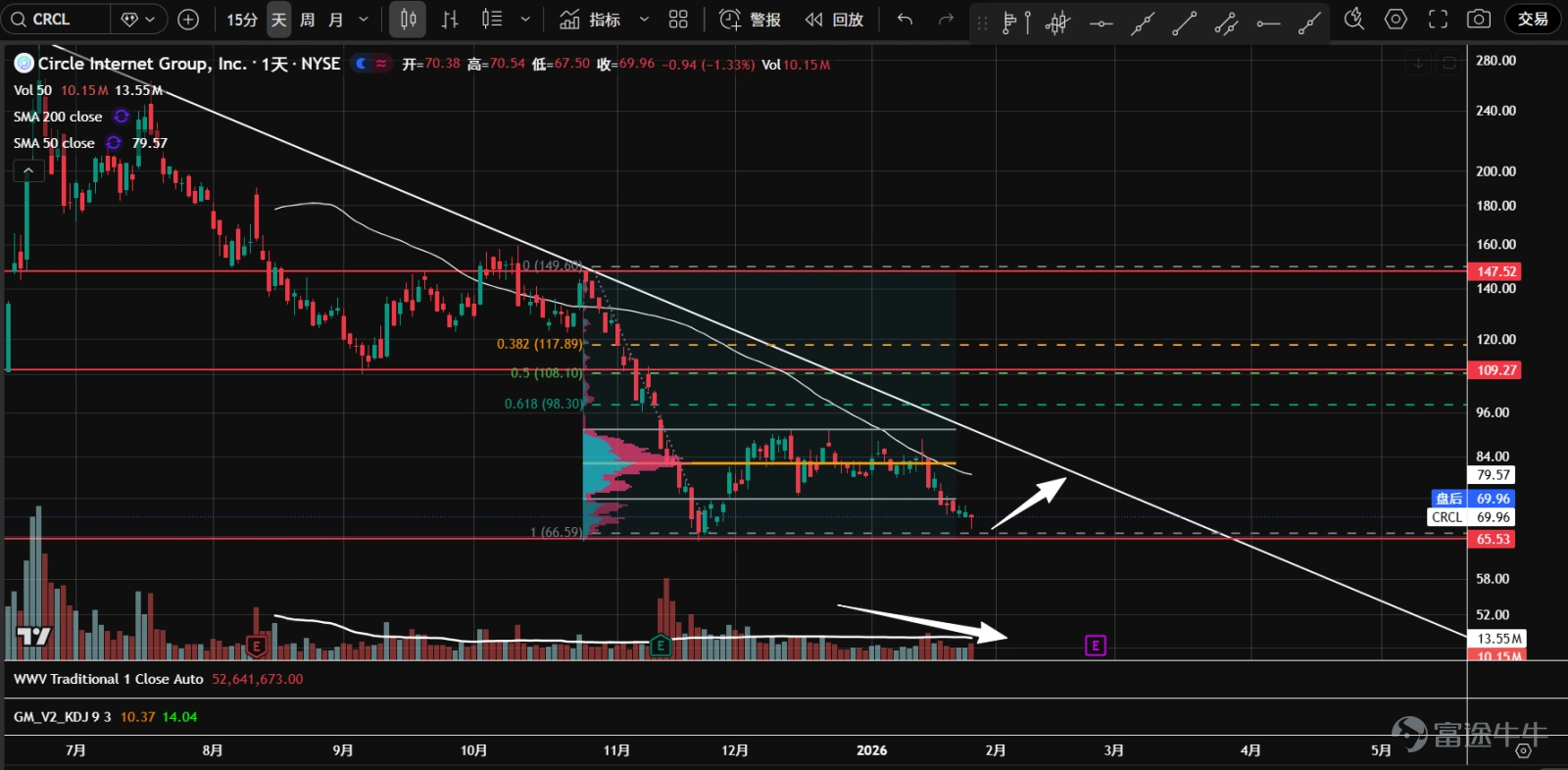The width and height of the screenshot is (1568, 770).
Task: Click the green earnings E marker
Action: tap(661, 646)
